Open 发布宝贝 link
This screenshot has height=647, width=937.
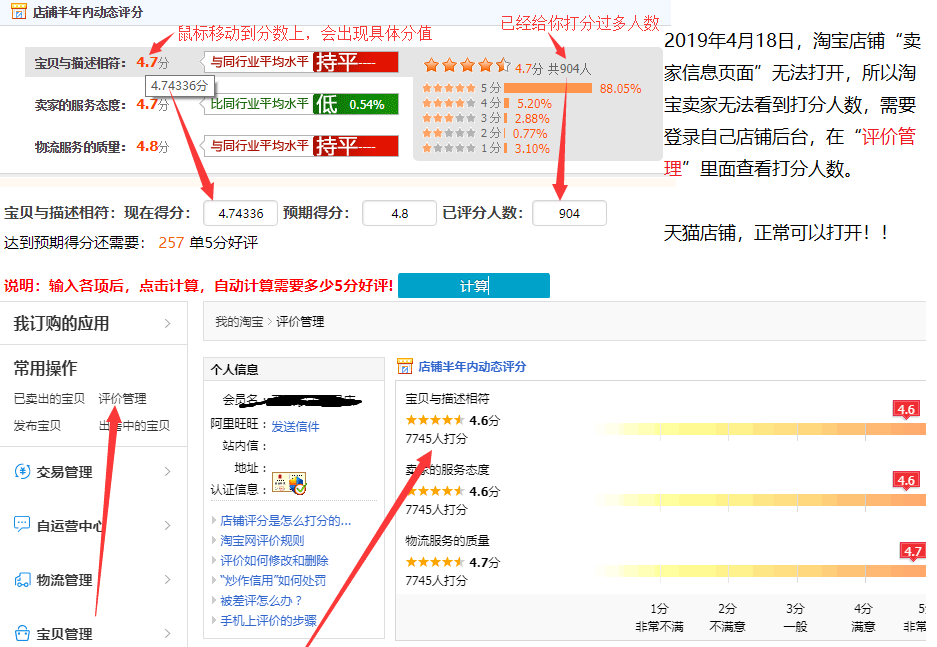(37, 425)
